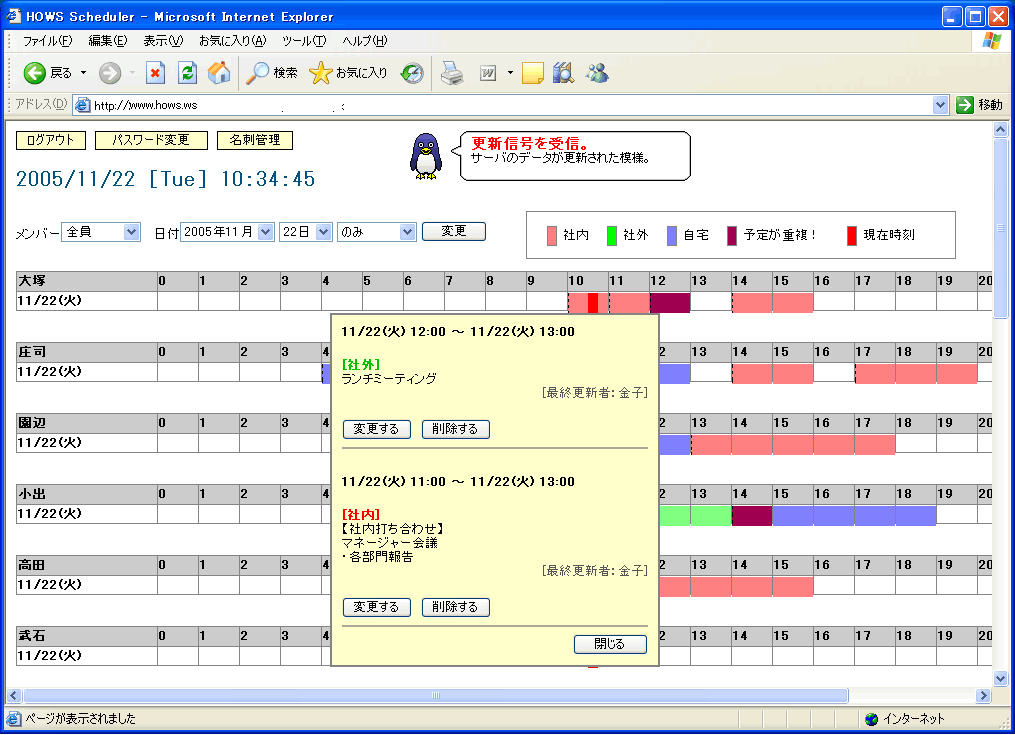Open the 編集(E) menu
Viewport: 1015px width, 735px height.
(x=107, y=41)
